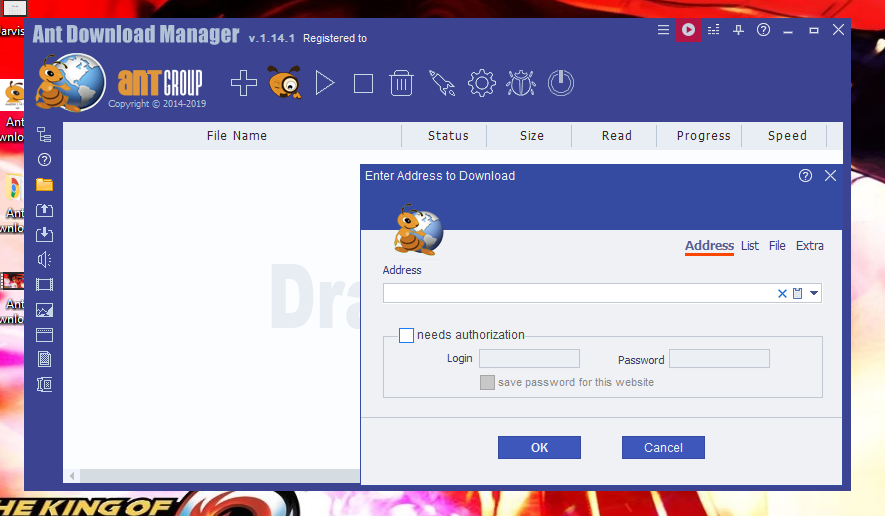Open dialog help question mark icon
The height and width of the screenshot is (516, 885).
[x=805, y=176]
